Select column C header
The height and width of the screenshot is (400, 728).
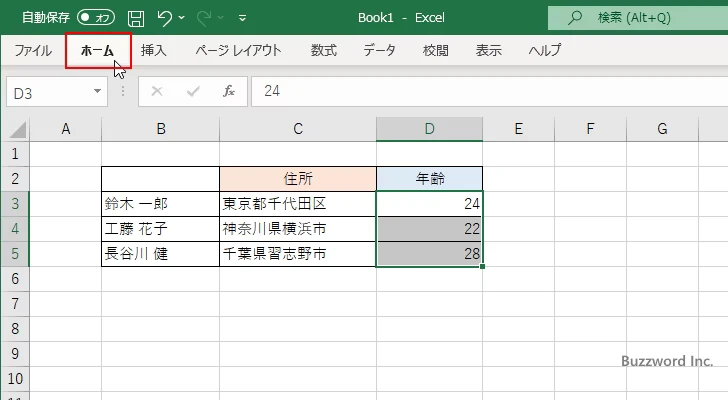click(298, 129)
